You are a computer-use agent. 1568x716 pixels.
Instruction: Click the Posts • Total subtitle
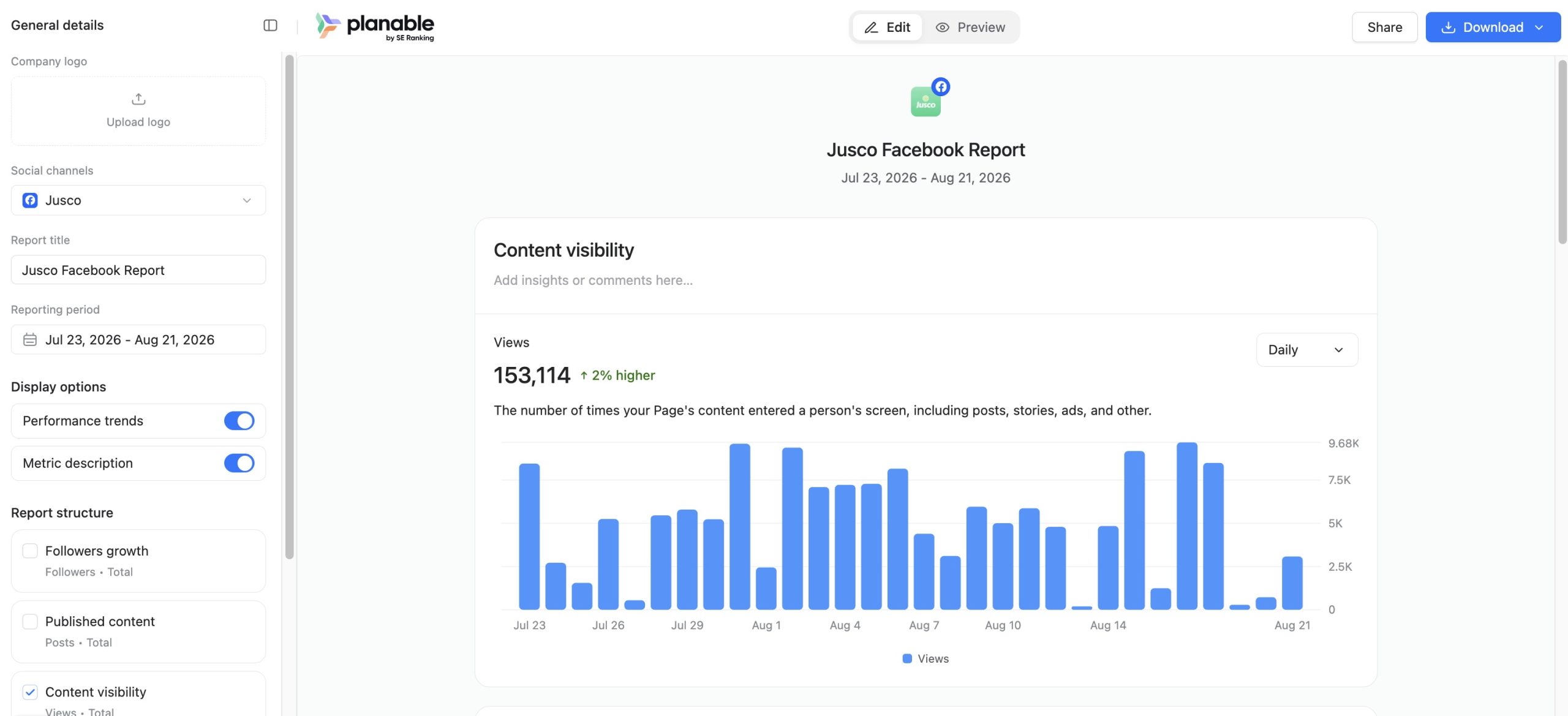tap(78, 643)
